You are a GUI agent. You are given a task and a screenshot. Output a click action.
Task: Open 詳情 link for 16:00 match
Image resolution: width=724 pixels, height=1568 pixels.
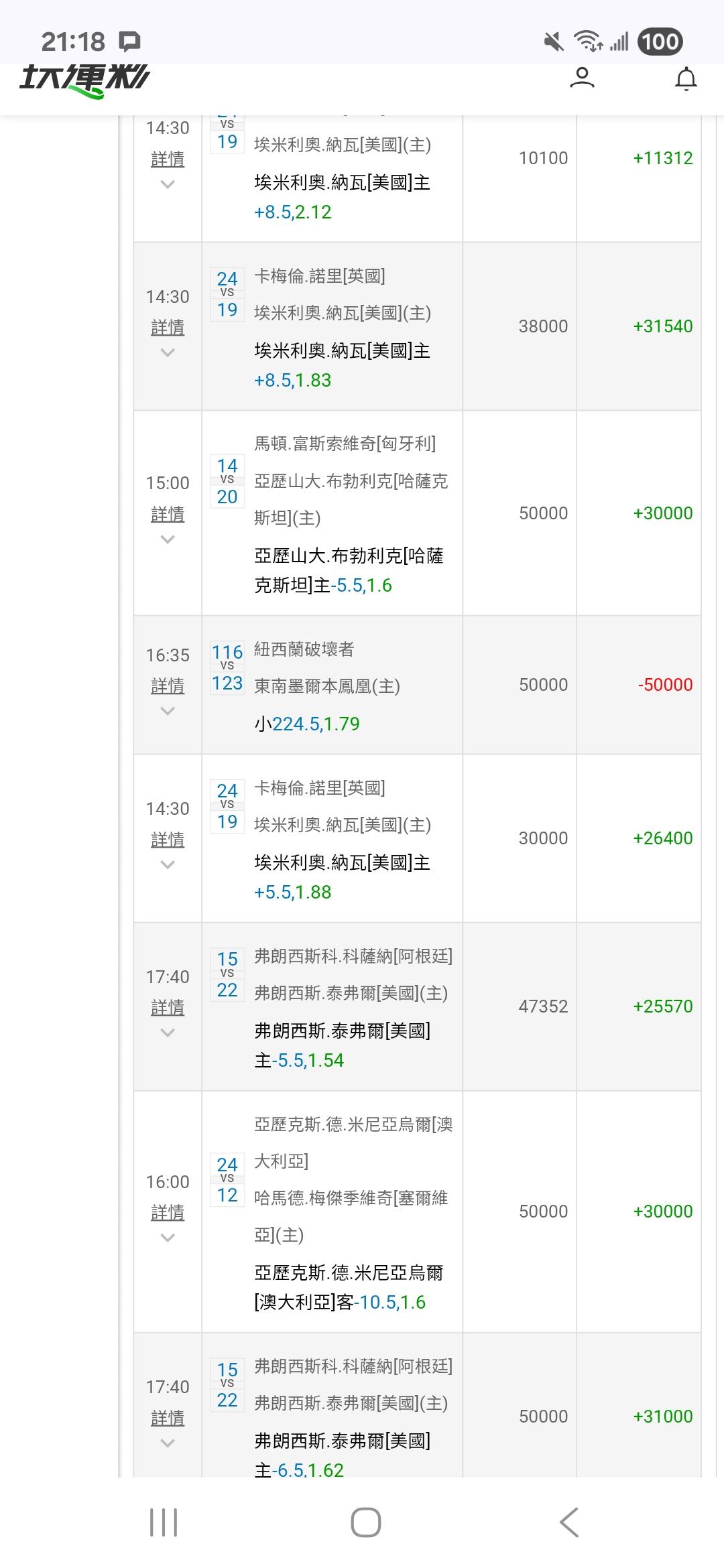click(x=168, y=1212)
